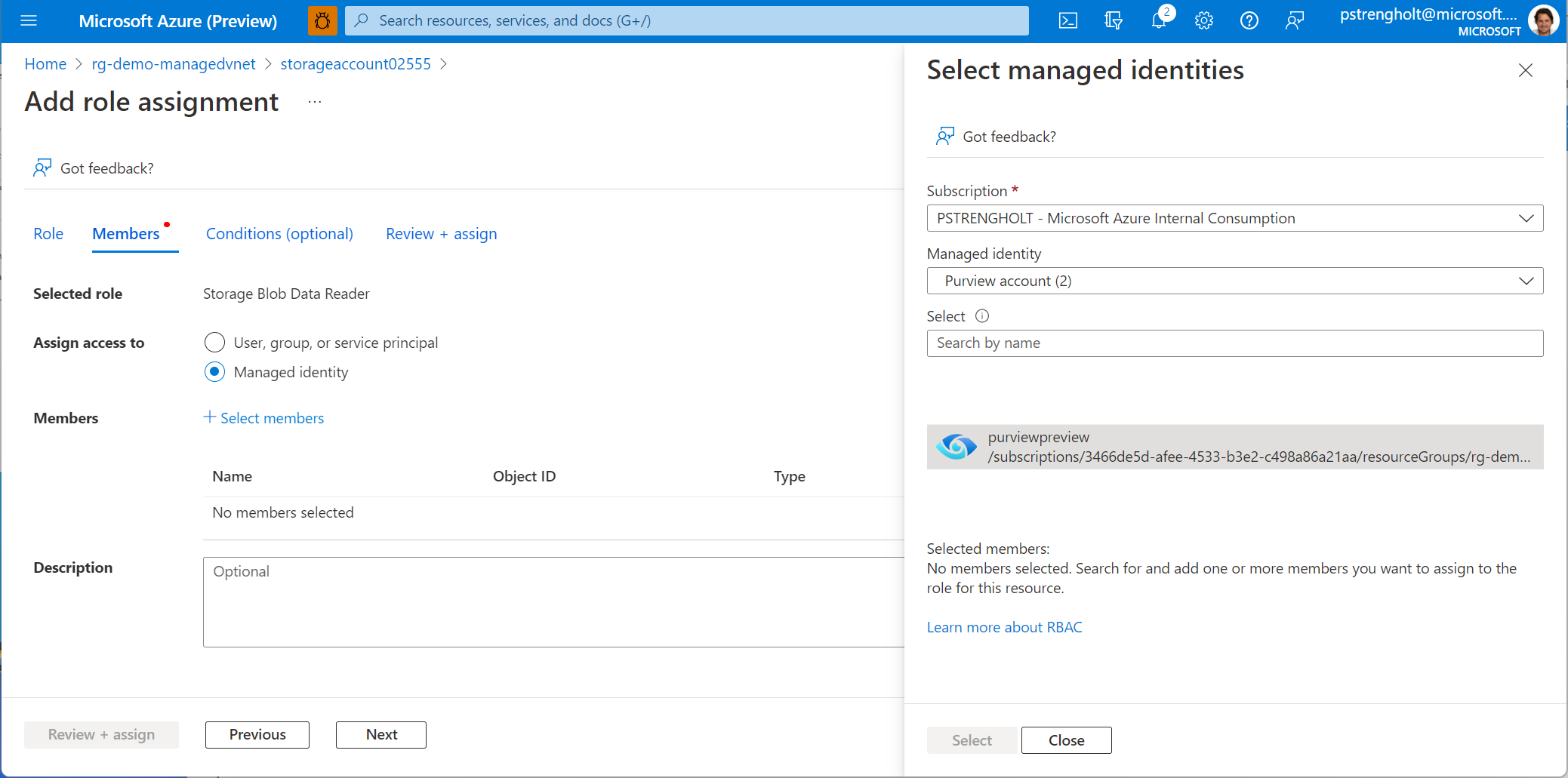Go to the Home breadcrumb
1568x778 pixels.
[45, 64]
